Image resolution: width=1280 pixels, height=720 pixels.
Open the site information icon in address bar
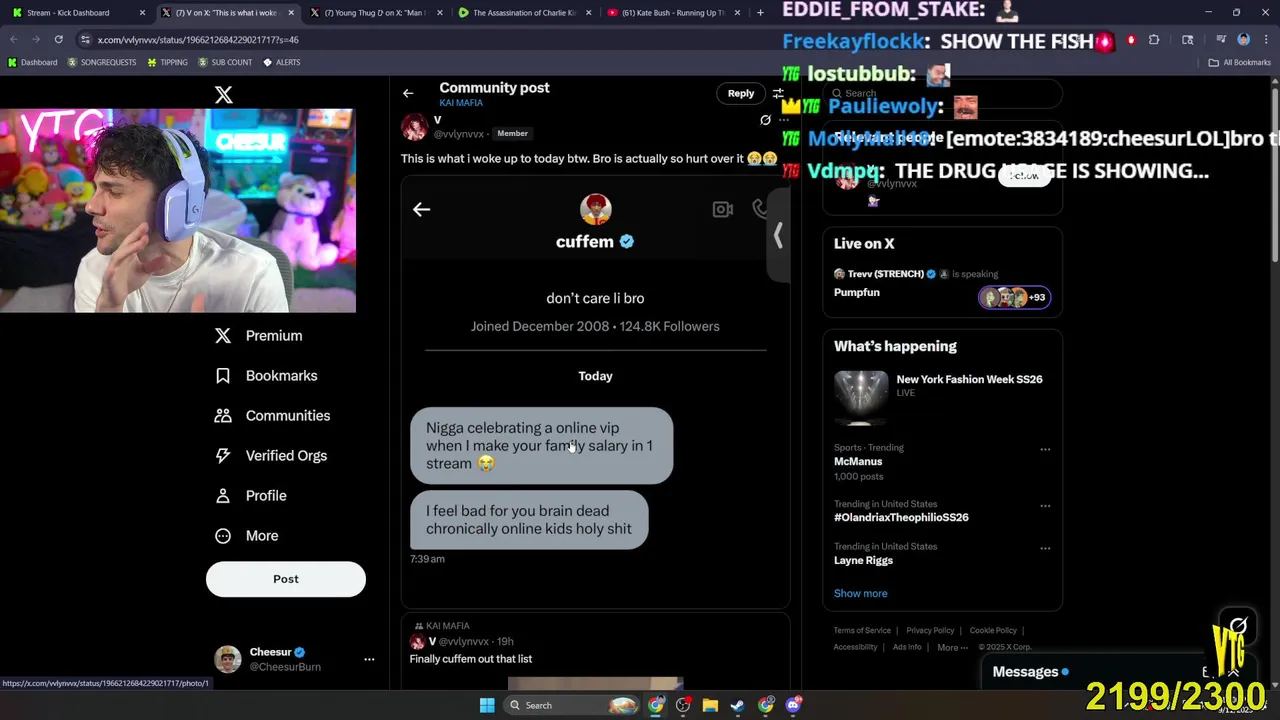[86, 39]
